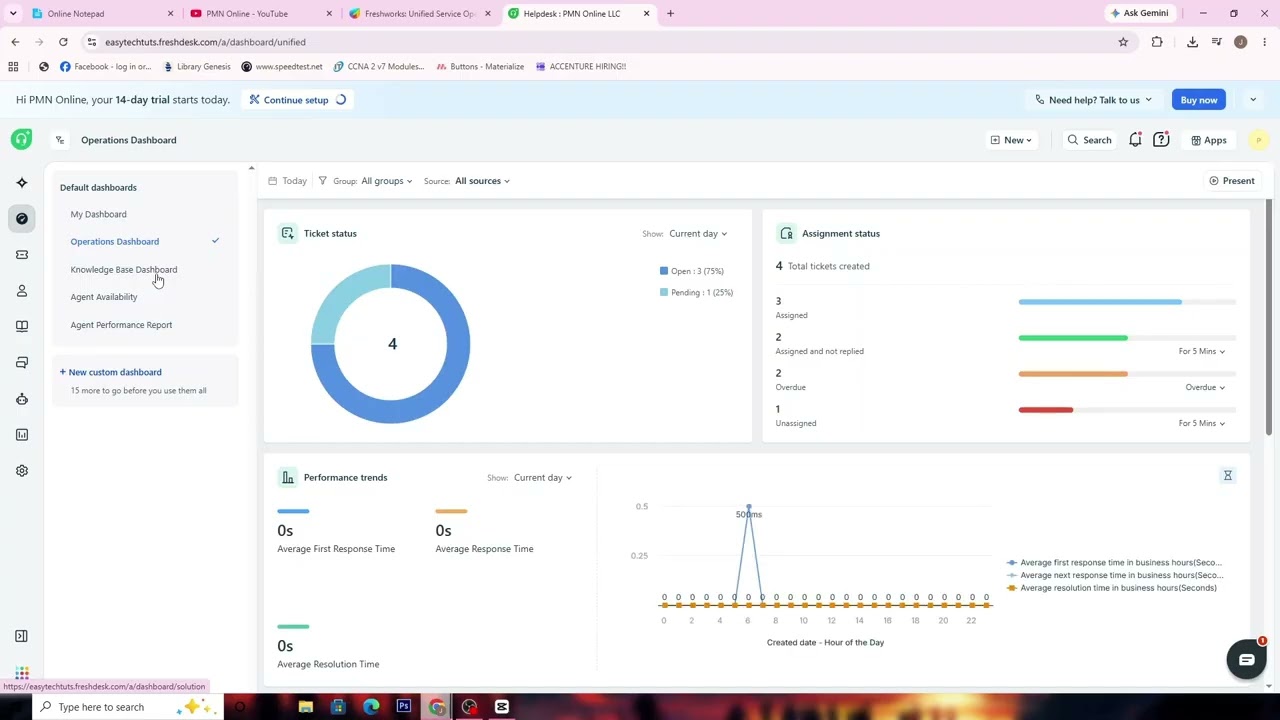1280x720 pixels.
Task: Toggle the dashboard list icon beside Operations Dashboard
Action: pyautogui.click(x=60, y=140)
